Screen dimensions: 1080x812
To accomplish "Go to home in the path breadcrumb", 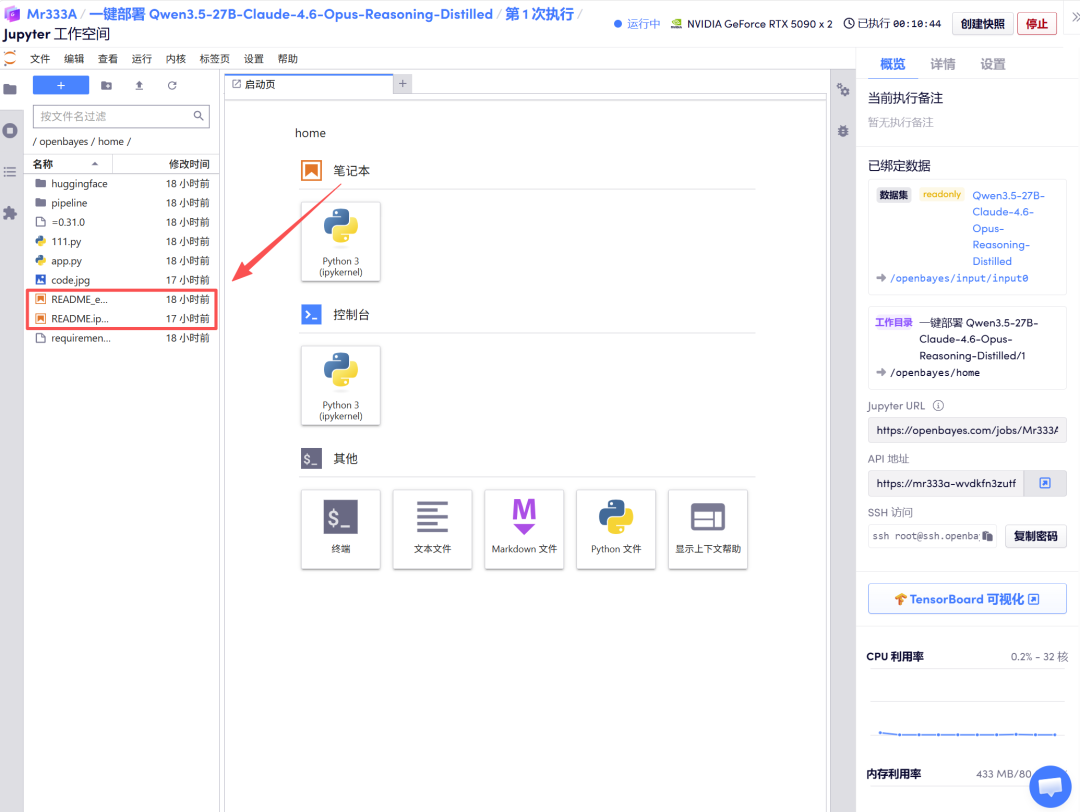I will tap(110, 141).
